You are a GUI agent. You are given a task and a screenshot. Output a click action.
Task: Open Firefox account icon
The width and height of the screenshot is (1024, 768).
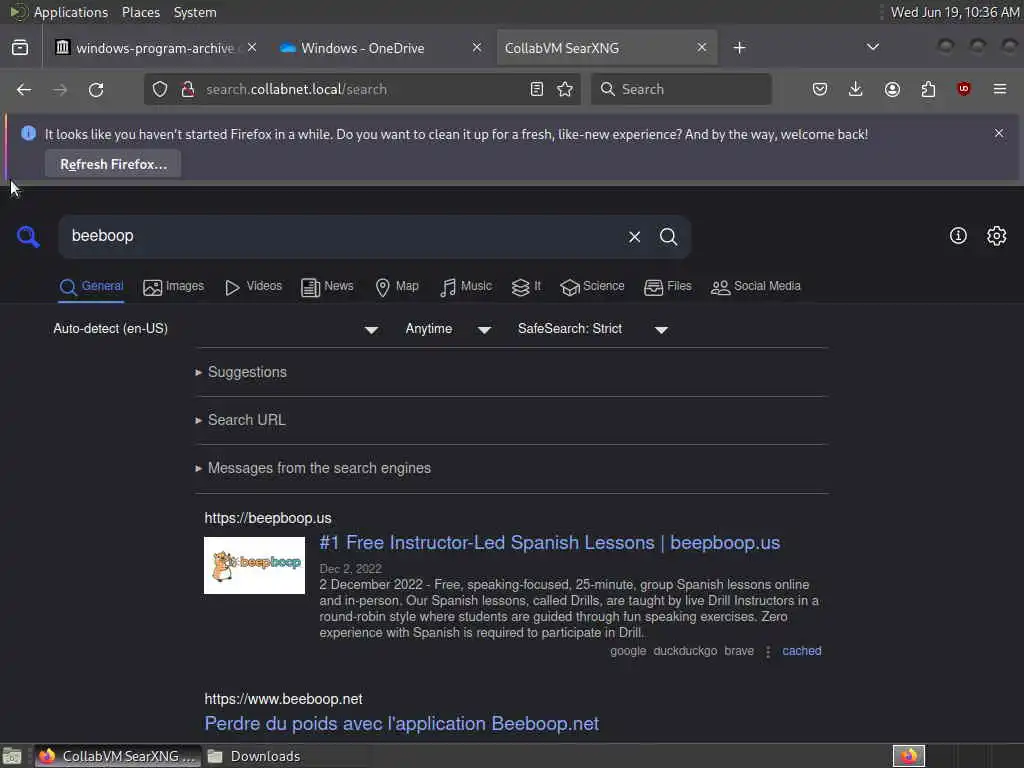[892, 89]
